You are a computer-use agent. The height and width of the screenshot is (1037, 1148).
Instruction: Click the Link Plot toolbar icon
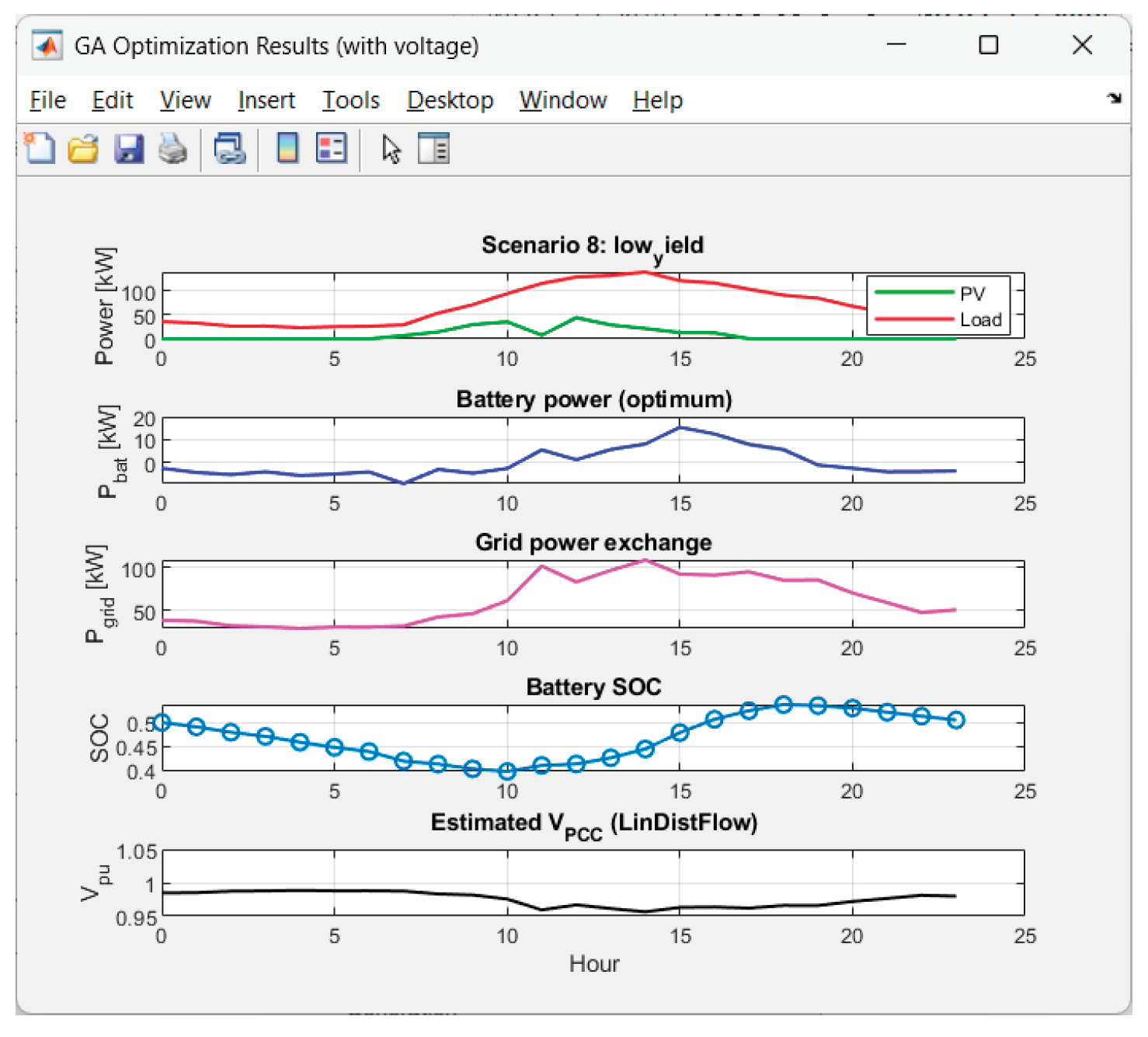230,148
